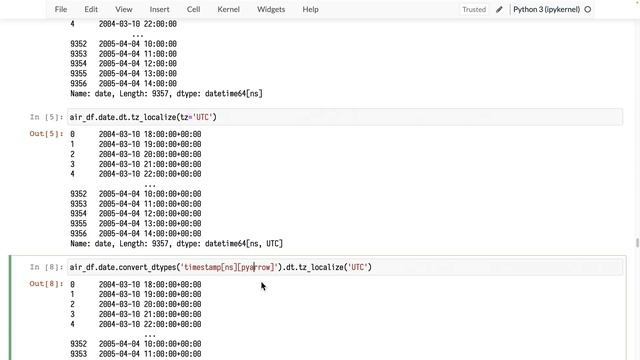Click row 9355 in Out[5] output
Viewport: 640px width, 360px height.
[136, 224]
